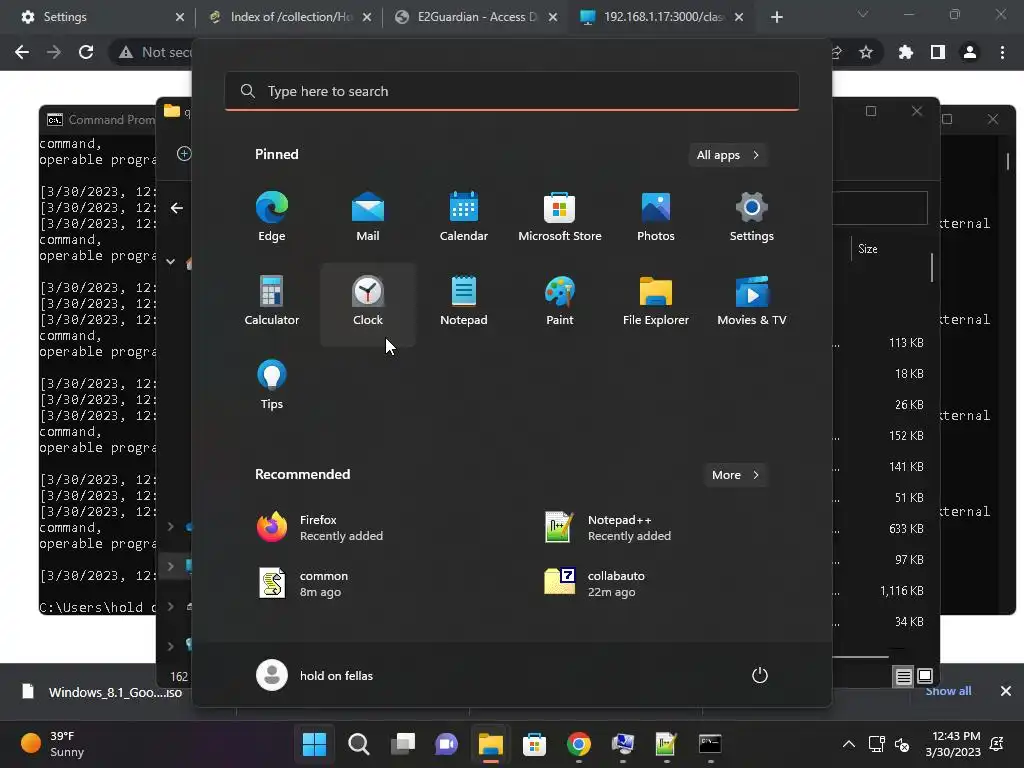Switch to Command Prompt on taskbar
The height and width of the screenshot is (768, 1024).
[710, 744]
